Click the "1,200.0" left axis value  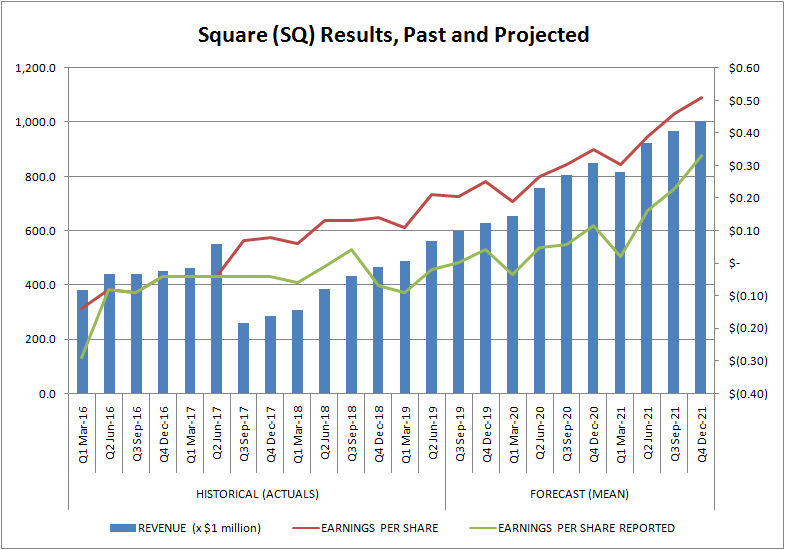coord(36,68)
